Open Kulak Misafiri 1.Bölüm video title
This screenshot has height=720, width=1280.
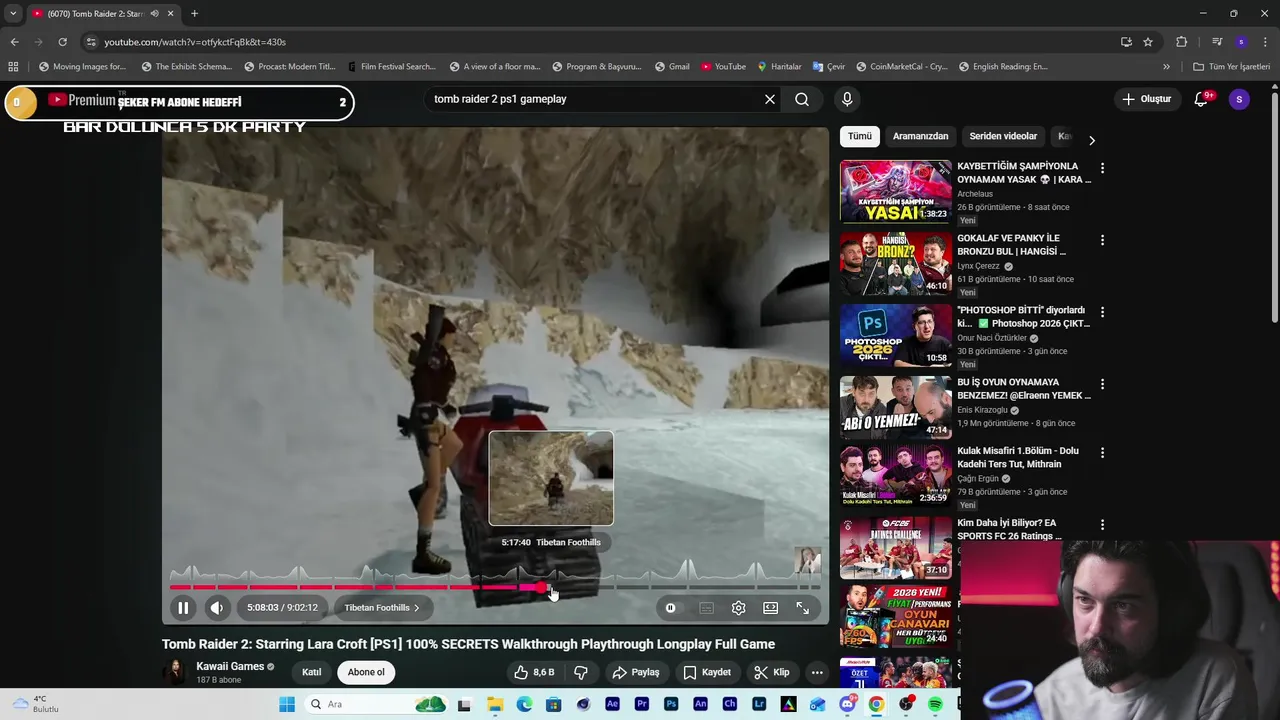[1018, 457]
